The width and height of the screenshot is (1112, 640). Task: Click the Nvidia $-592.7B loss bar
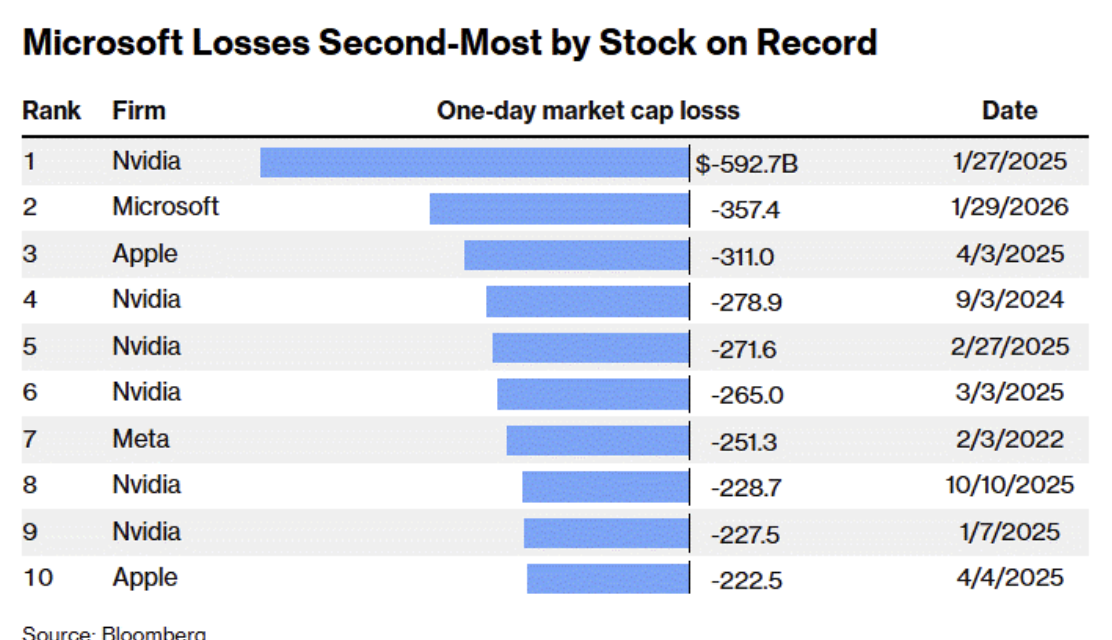tap(474, 162)
